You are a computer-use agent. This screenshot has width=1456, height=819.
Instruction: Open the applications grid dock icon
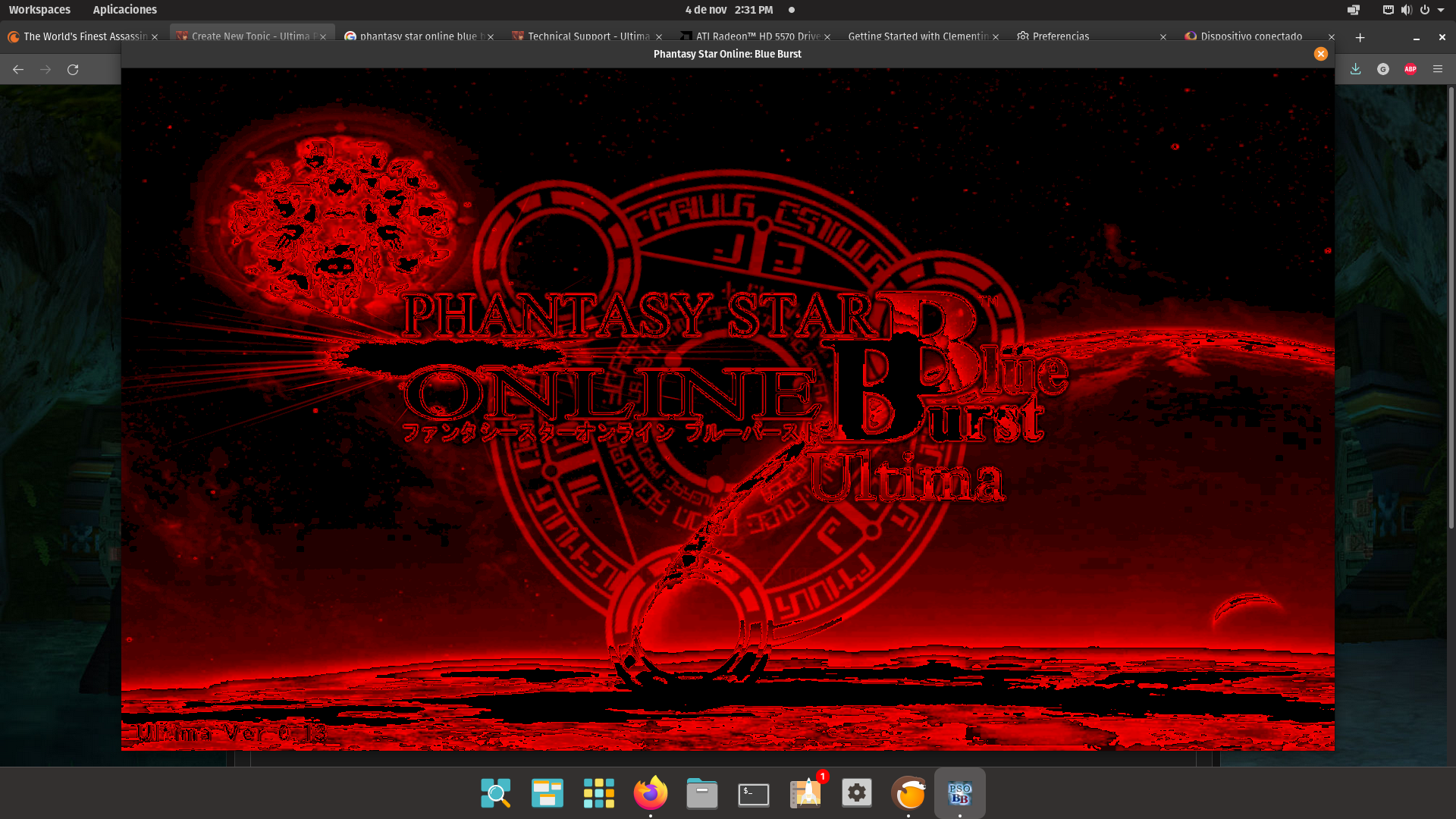tap(599, 793)
